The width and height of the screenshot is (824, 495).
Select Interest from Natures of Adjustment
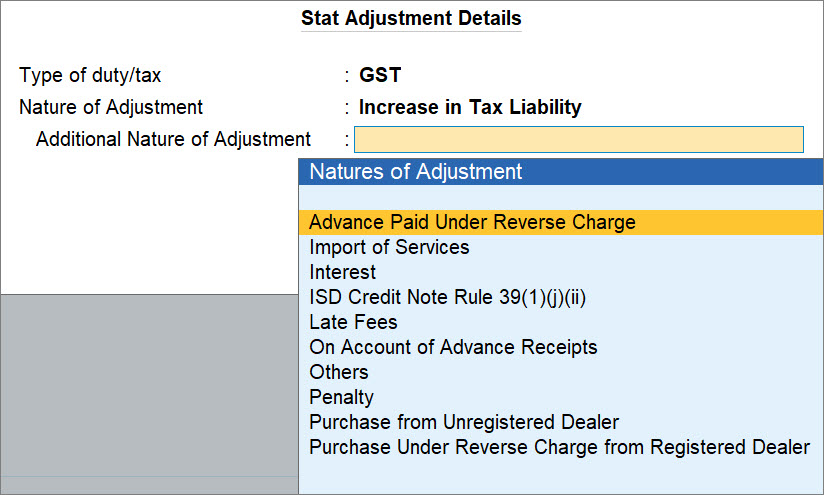click(x=561, y=272)
